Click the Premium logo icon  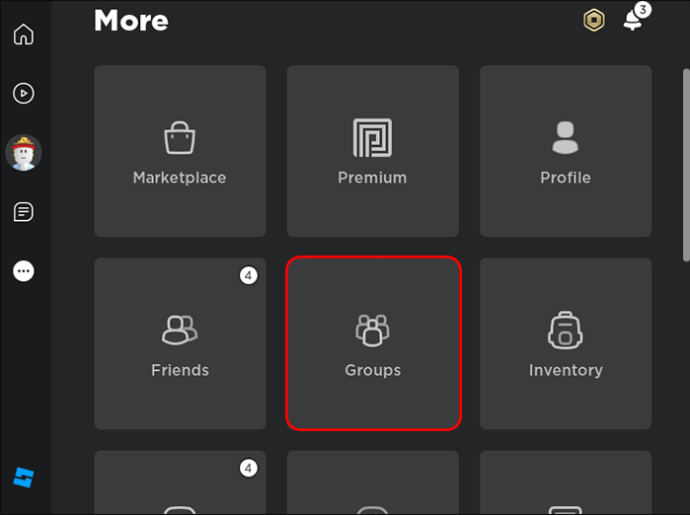(372, 138)
